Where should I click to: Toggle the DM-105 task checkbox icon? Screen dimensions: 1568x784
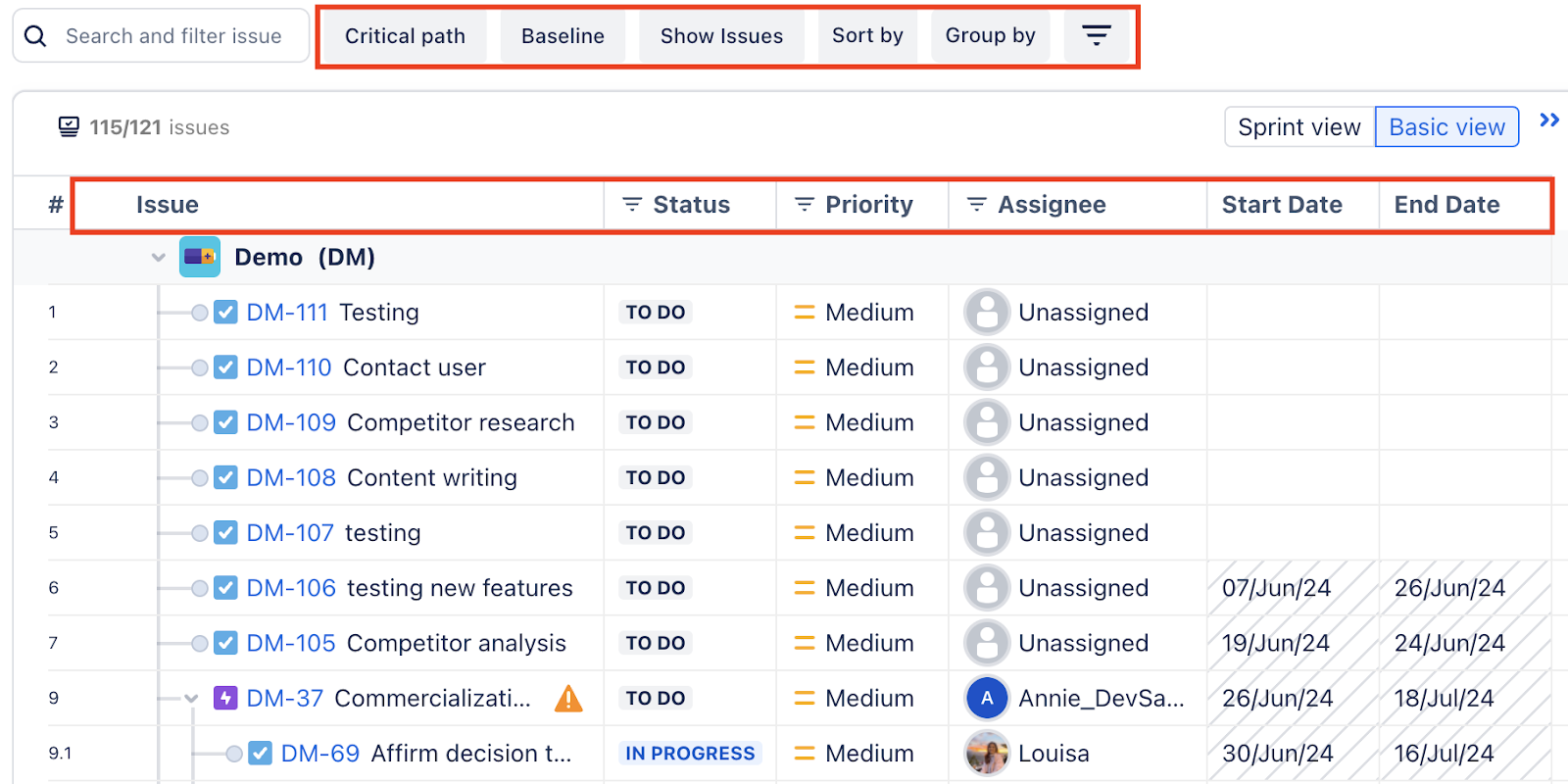[x=225, y=644]
